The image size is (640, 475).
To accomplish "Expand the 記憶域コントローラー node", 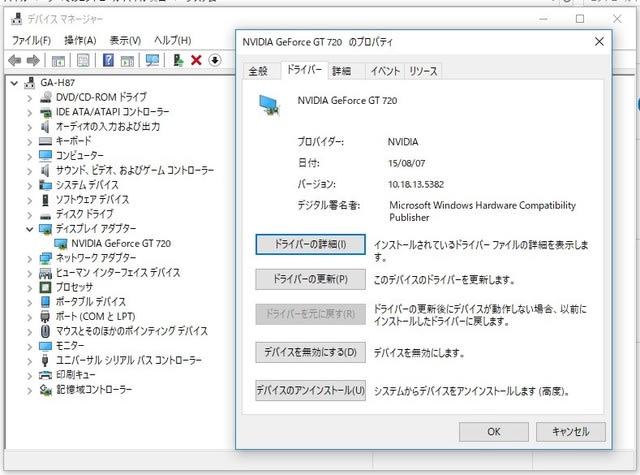I will (x=29, y=391).
